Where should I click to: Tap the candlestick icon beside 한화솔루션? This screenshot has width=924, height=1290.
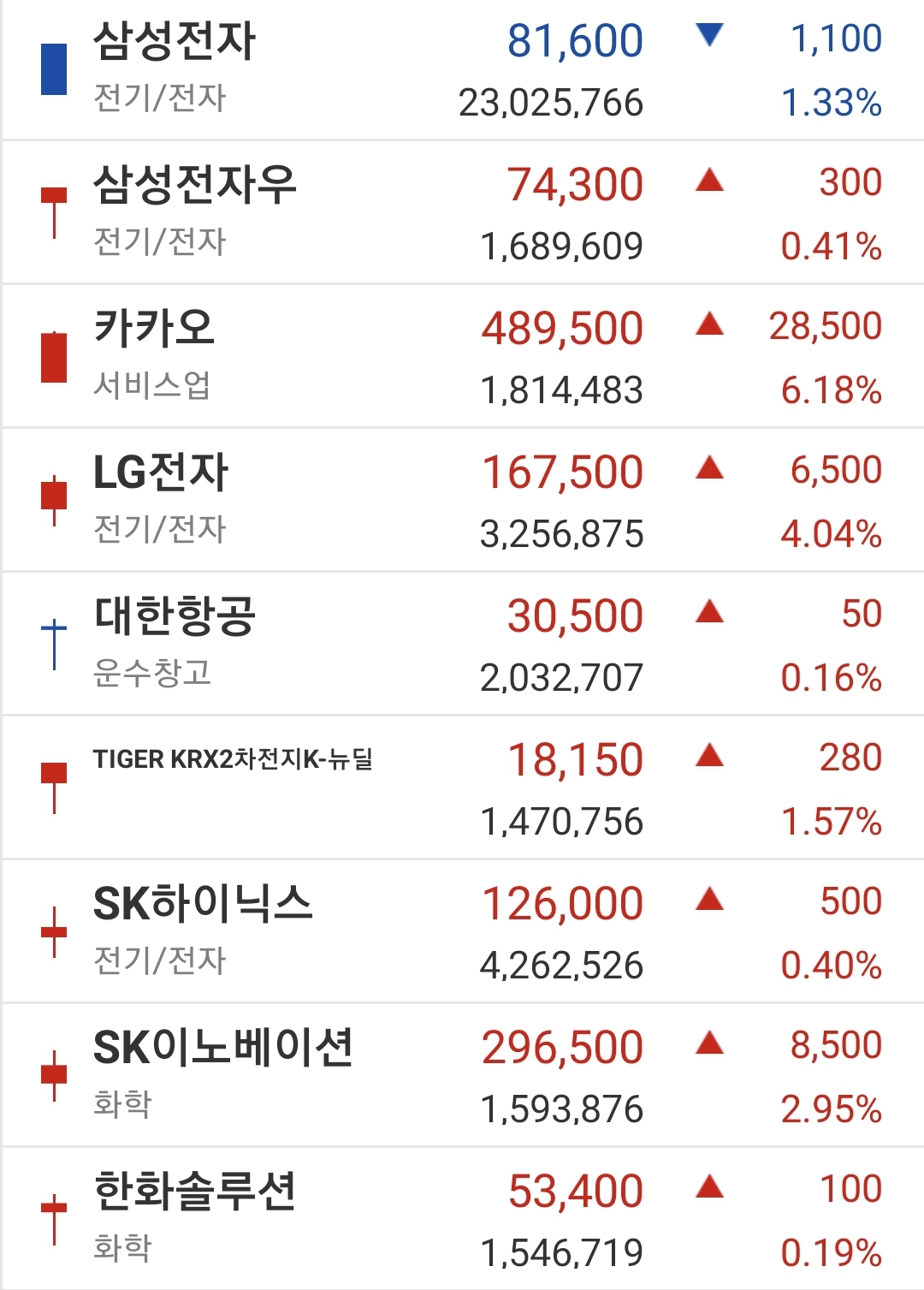pyautogui.click(x=54, y=1219)
